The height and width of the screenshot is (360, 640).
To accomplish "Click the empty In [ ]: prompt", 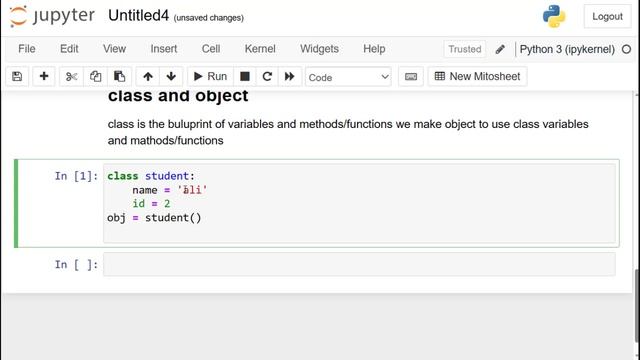I will [x=76, y=264].
